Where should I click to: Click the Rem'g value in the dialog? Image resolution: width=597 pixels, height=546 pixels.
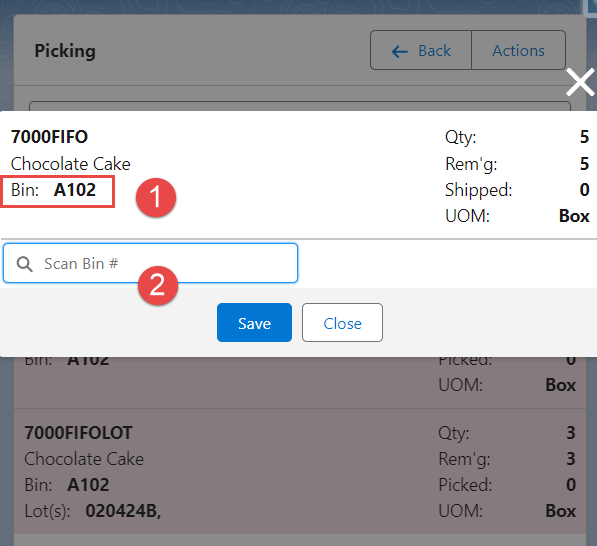584,164
